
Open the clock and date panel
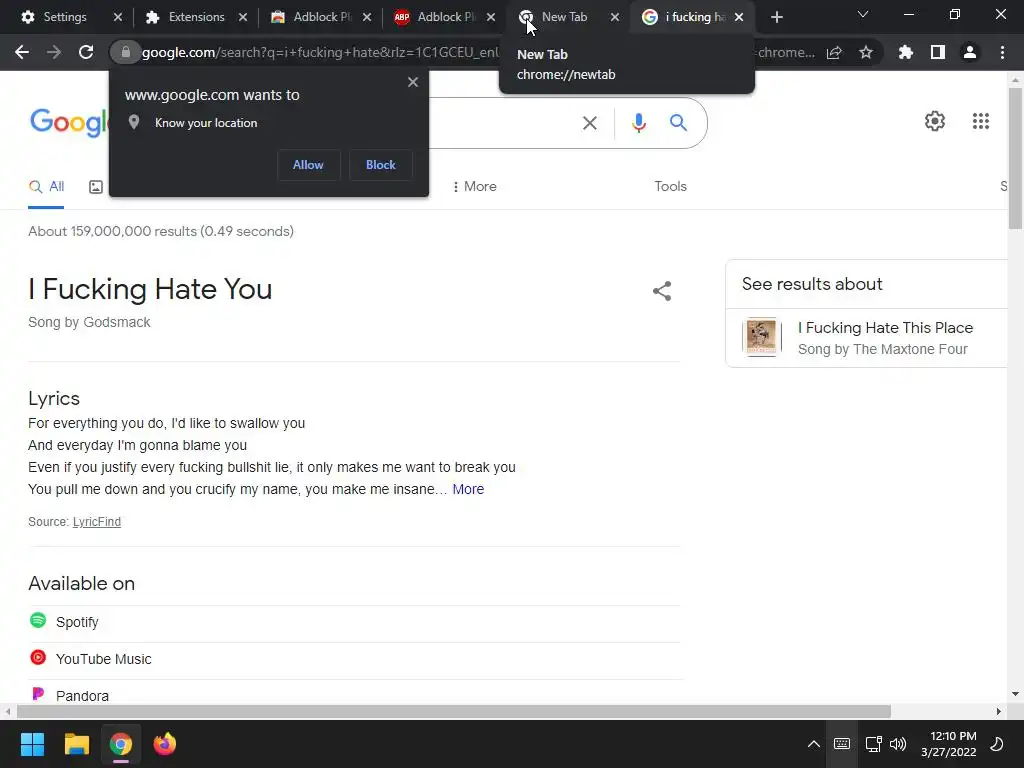point(949,744)
